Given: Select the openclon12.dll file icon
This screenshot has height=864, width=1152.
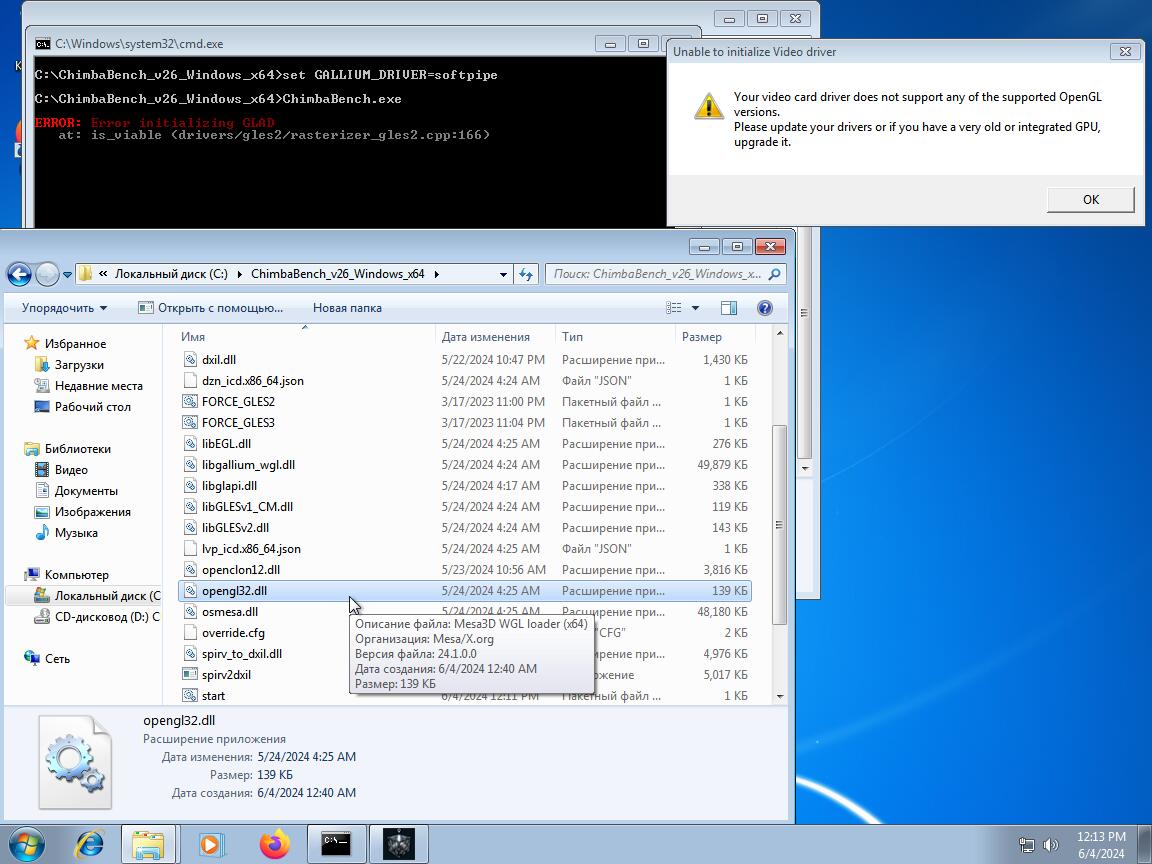Looking at the screenshot, I should click(x=190, y=569).
